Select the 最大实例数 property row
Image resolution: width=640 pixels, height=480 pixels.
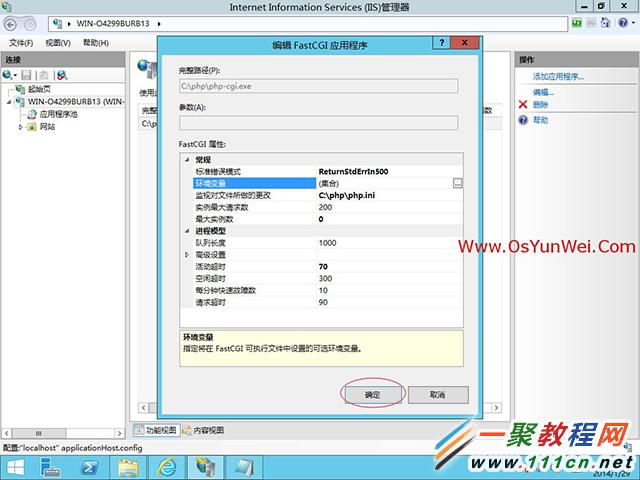328,219
